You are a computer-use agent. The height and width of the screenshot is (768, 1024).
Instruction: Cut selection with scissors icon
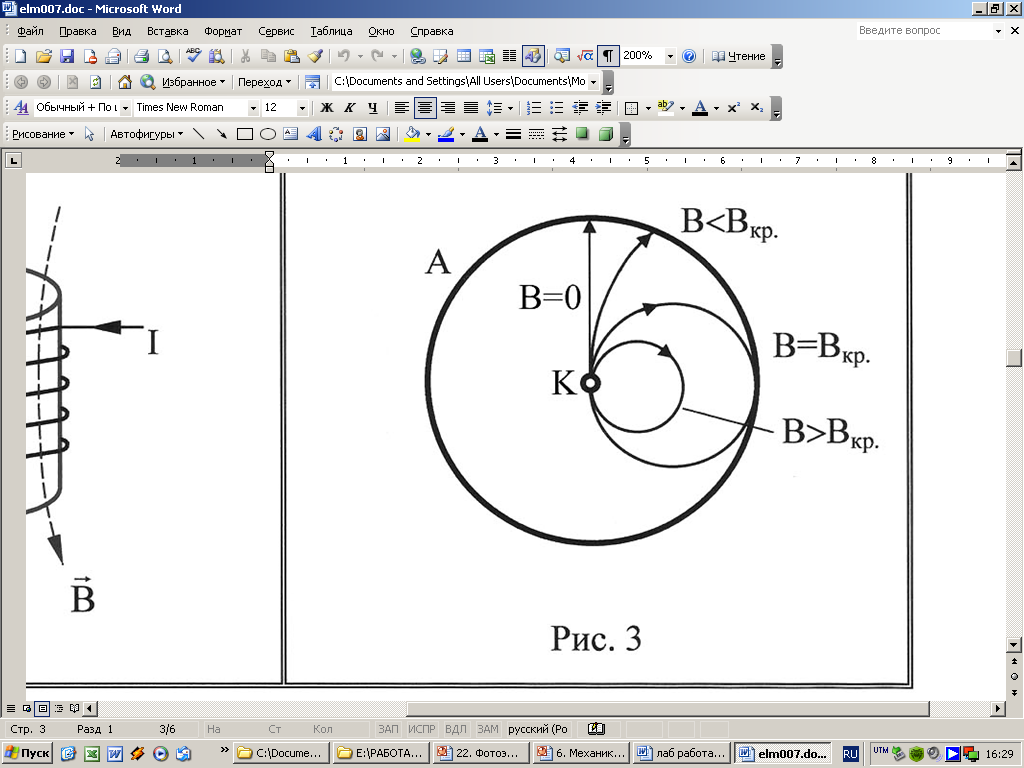coord(245,56)
